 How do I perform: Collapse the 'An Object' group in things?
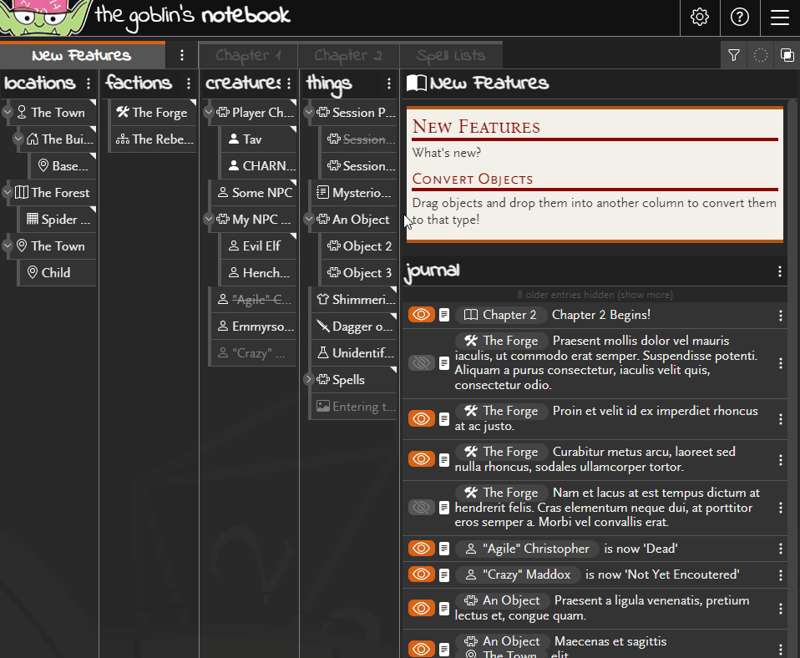(309, 219)
